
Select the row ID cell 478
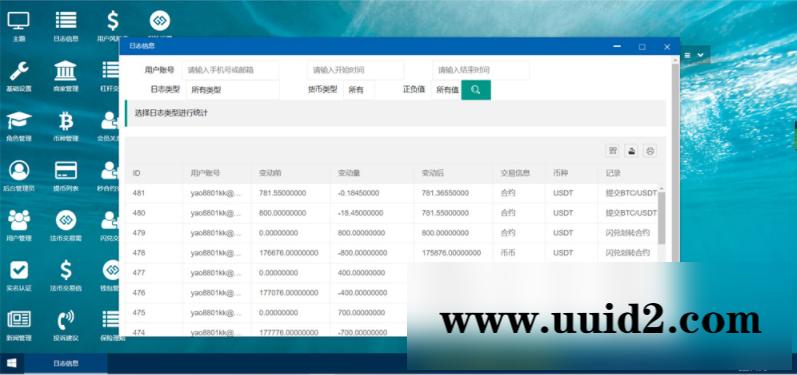point(139,253)
